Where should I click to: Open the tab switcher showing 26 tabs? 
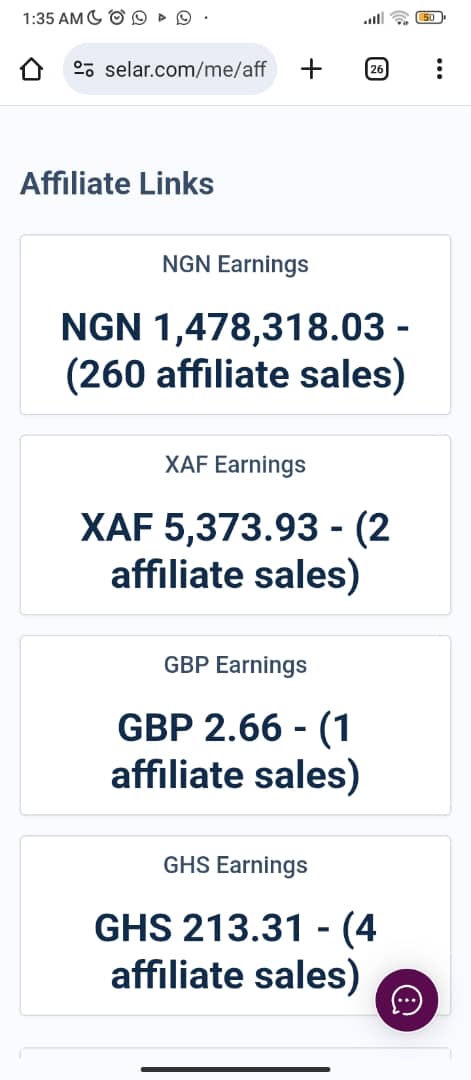tap(377, 69)
